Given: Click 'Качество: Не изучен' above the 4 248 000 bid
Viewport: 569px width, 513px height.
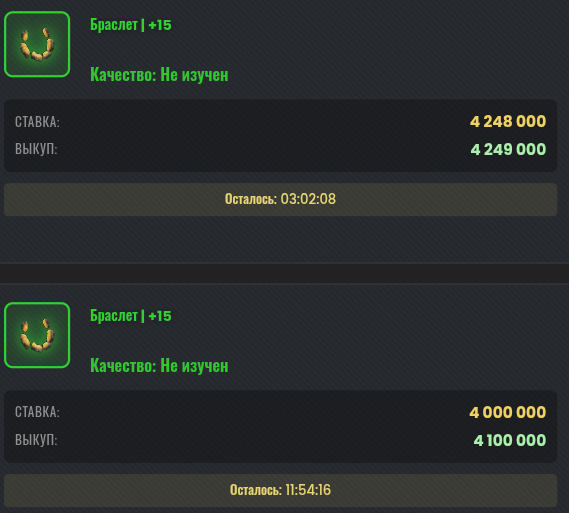Looking at the screenshot, I should click(x=159, y=75).
